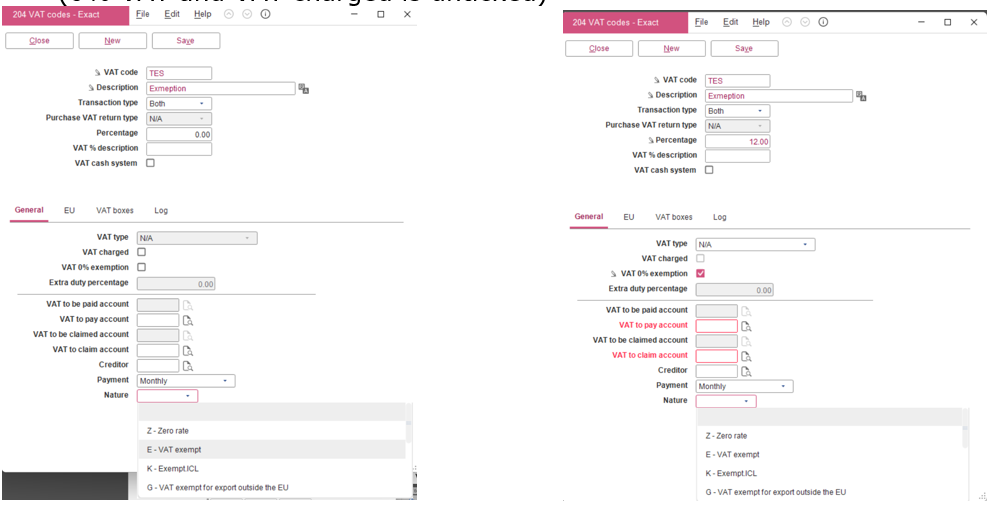Click VAT % description field in left window

pyautogui.click(x=179, y=149)
